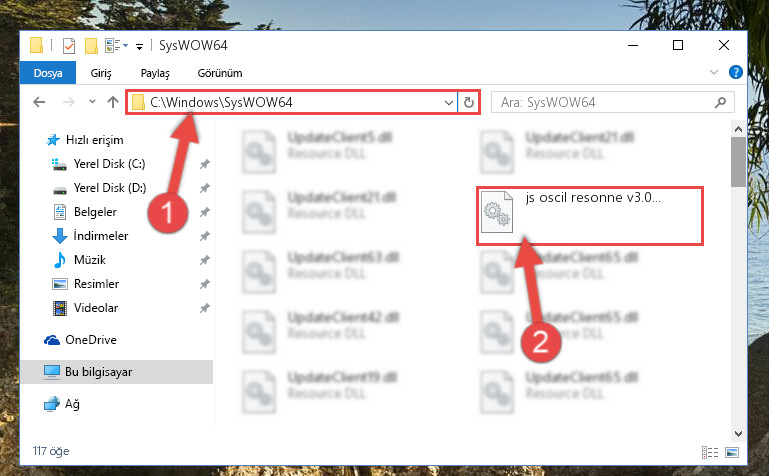Unpin Belgeler from quick access
The height and width of the screenshot is (476, 769).
[205, 212]
